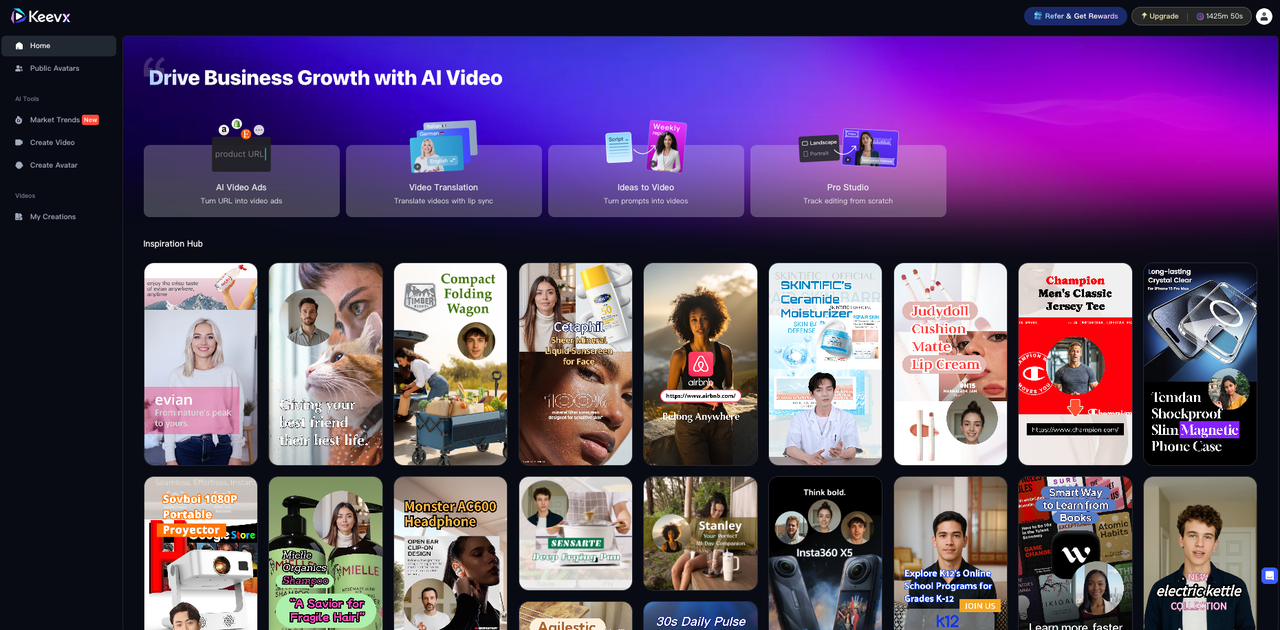Click the Create Video camera icon
The width and height of the screenshot is (1280, 630).
tap(19, 143)
